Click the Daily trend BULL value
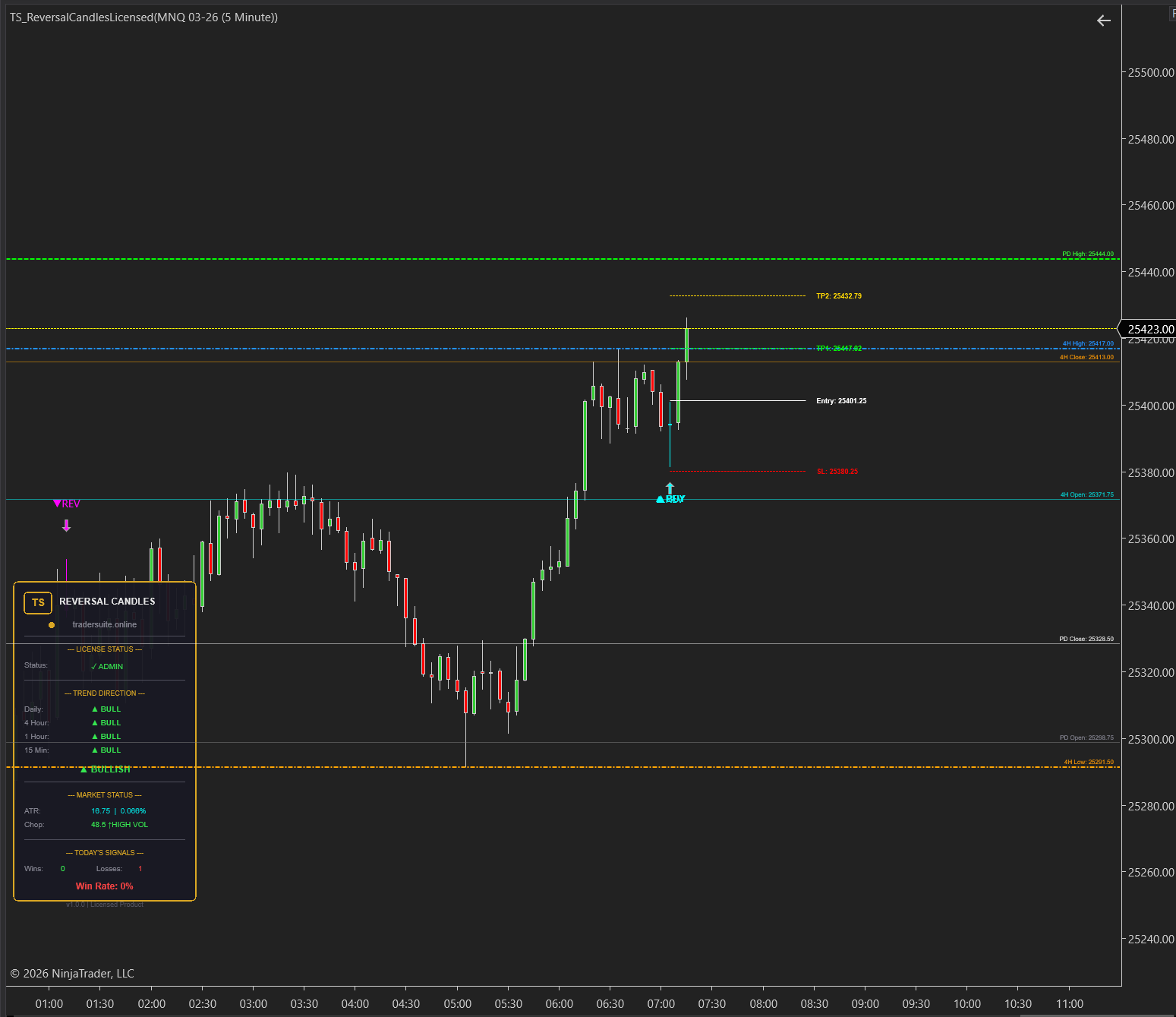This screenshot has width=1176, height=1017. [x=106, y=709]
